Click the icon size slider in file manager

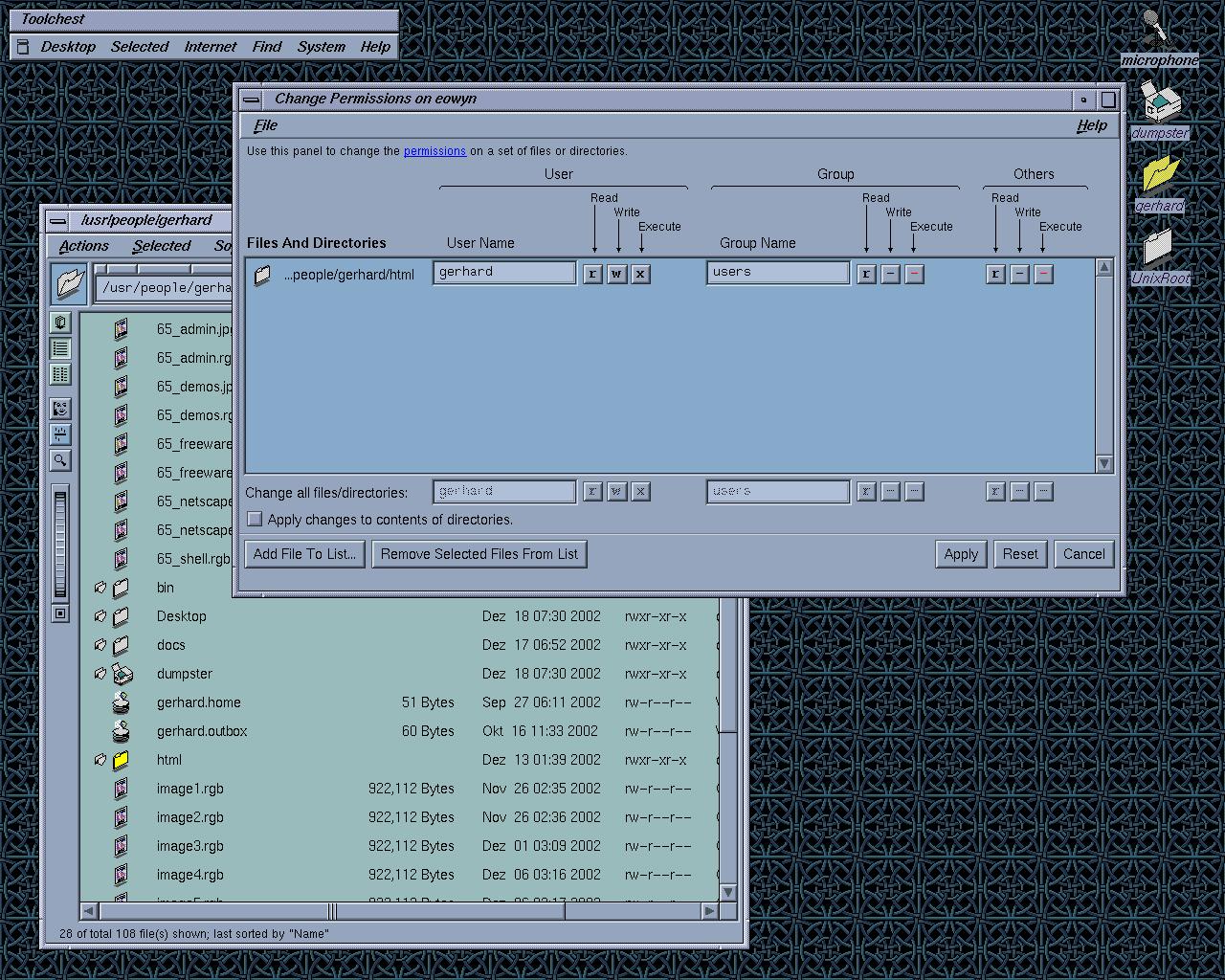(x=60, y=543)
